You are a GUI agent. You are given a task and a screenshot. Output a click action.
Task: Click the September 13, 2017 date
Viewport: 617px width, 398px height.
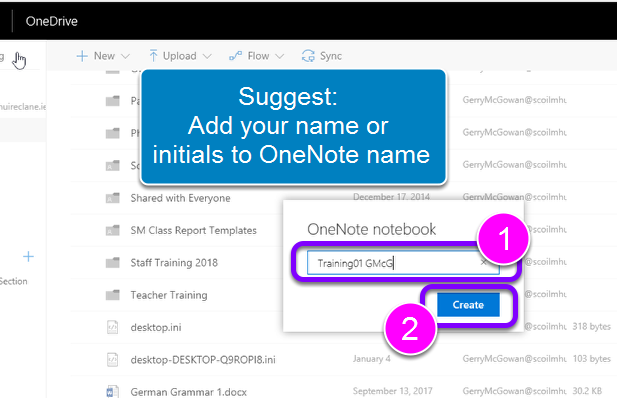[392, 391]
